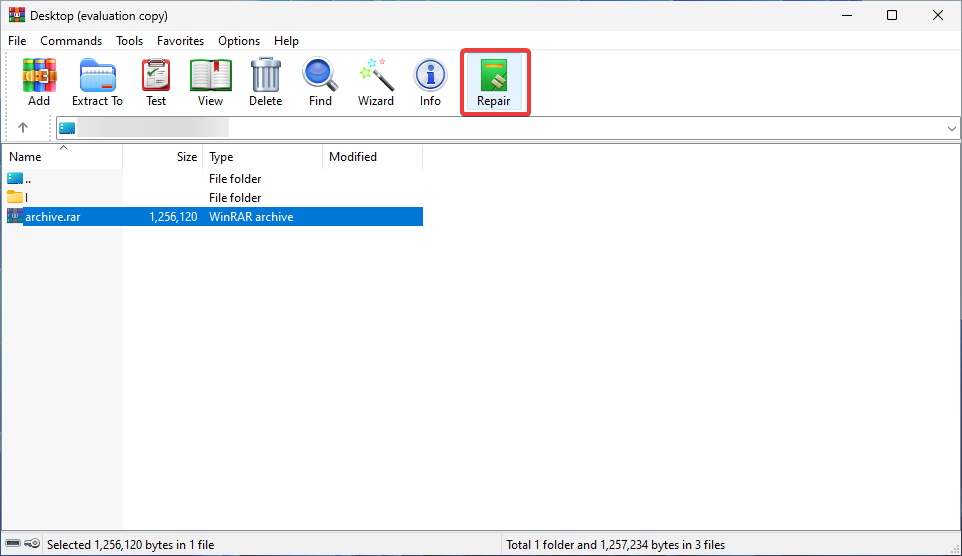The image size is (962, 556).
Task: Open the Options menu
Action: coord(239,41)
